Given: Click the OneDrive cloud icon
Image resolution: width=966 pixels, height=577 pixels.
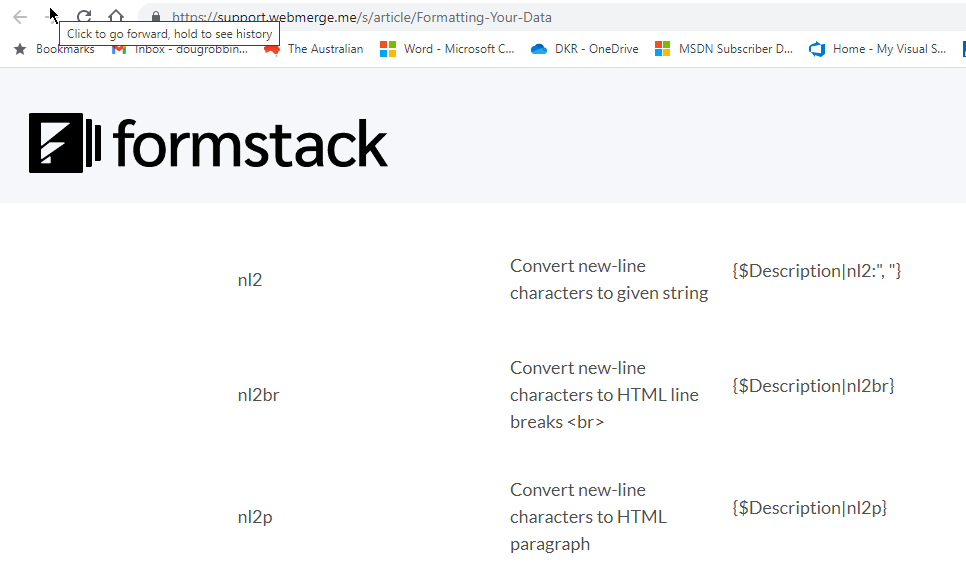Looking at the screenshot, I should pyautogui.click(x=539, y=48).
